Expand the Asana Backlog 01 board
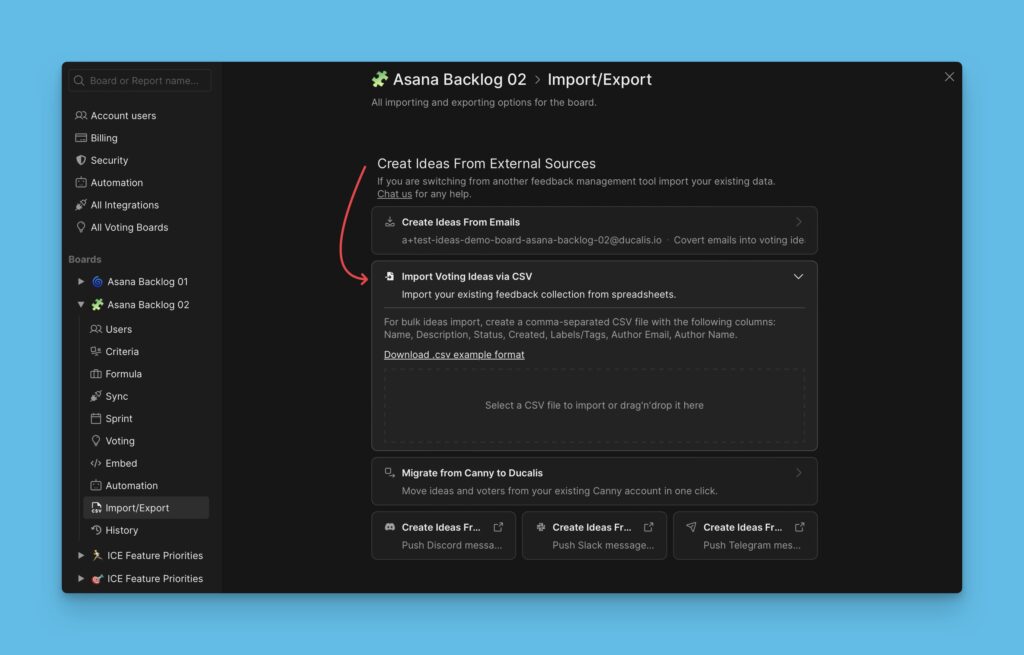Viewport: 1024px width, 655px height. tap(82, 281)
